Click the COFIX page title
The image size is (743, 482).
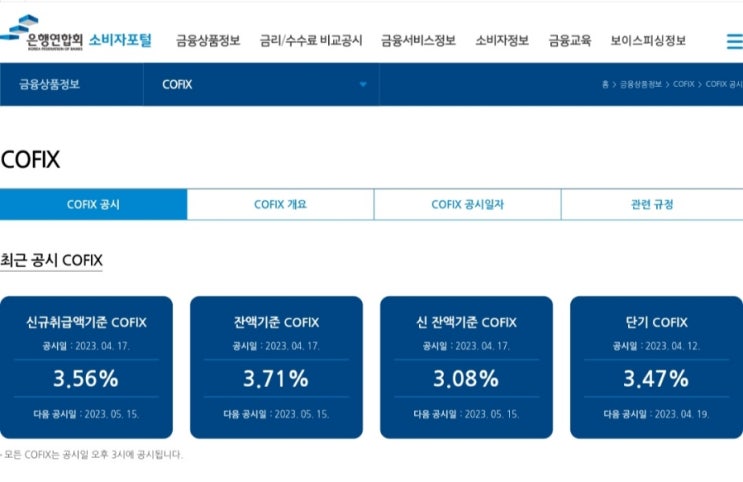tap(30, 159)
